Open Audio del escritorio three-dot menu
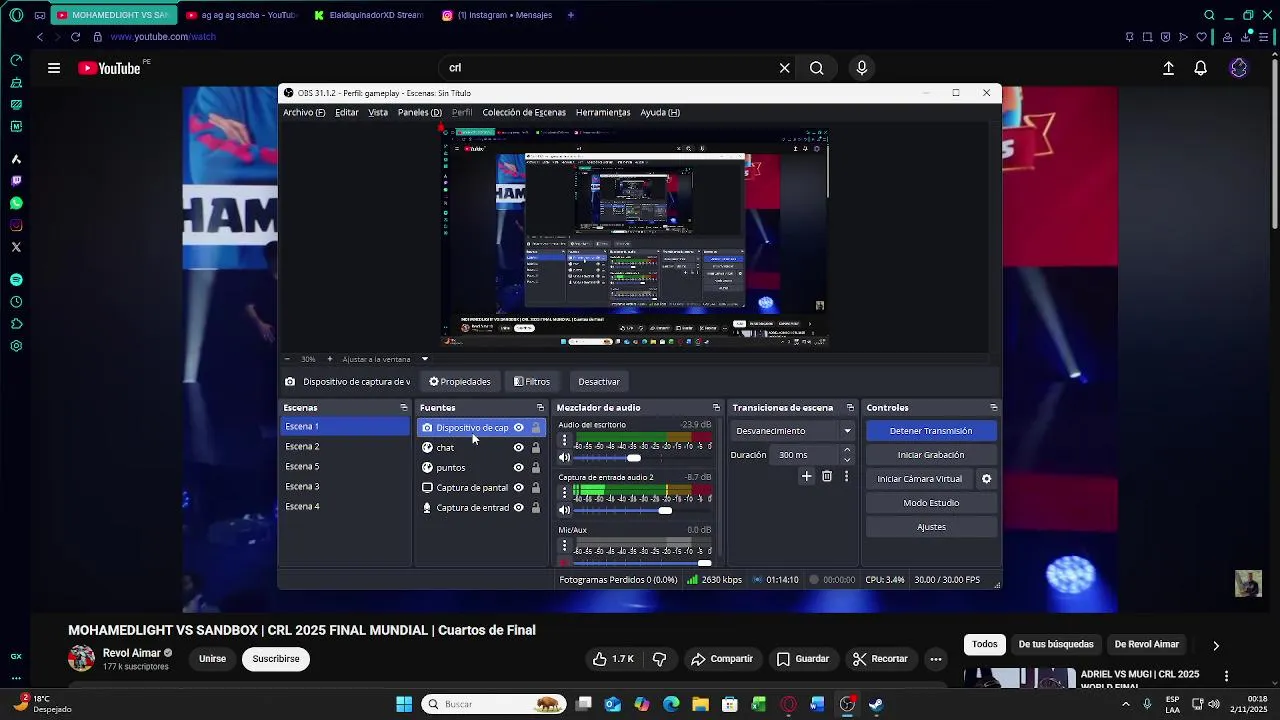Viewport: 1280px width, 720px height. [564, 440]
